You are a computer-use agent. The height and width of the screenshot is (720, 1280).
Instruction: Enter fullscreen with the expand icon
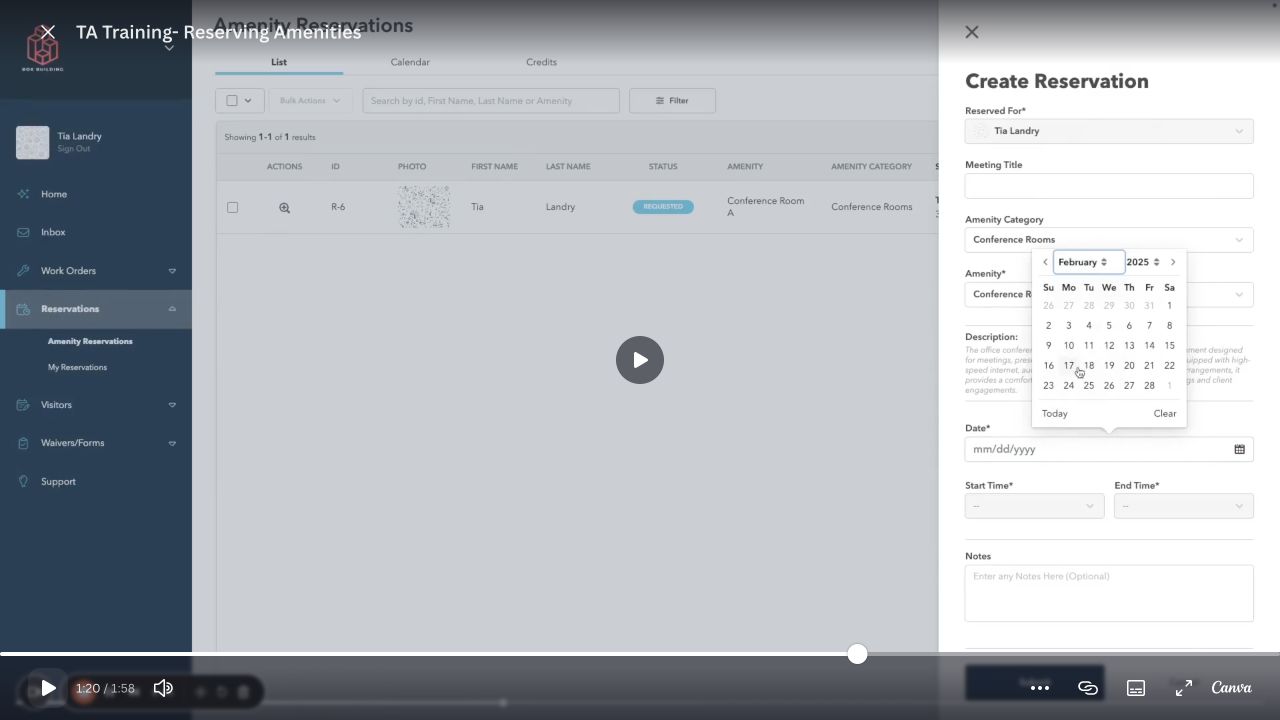point(1183,688)
